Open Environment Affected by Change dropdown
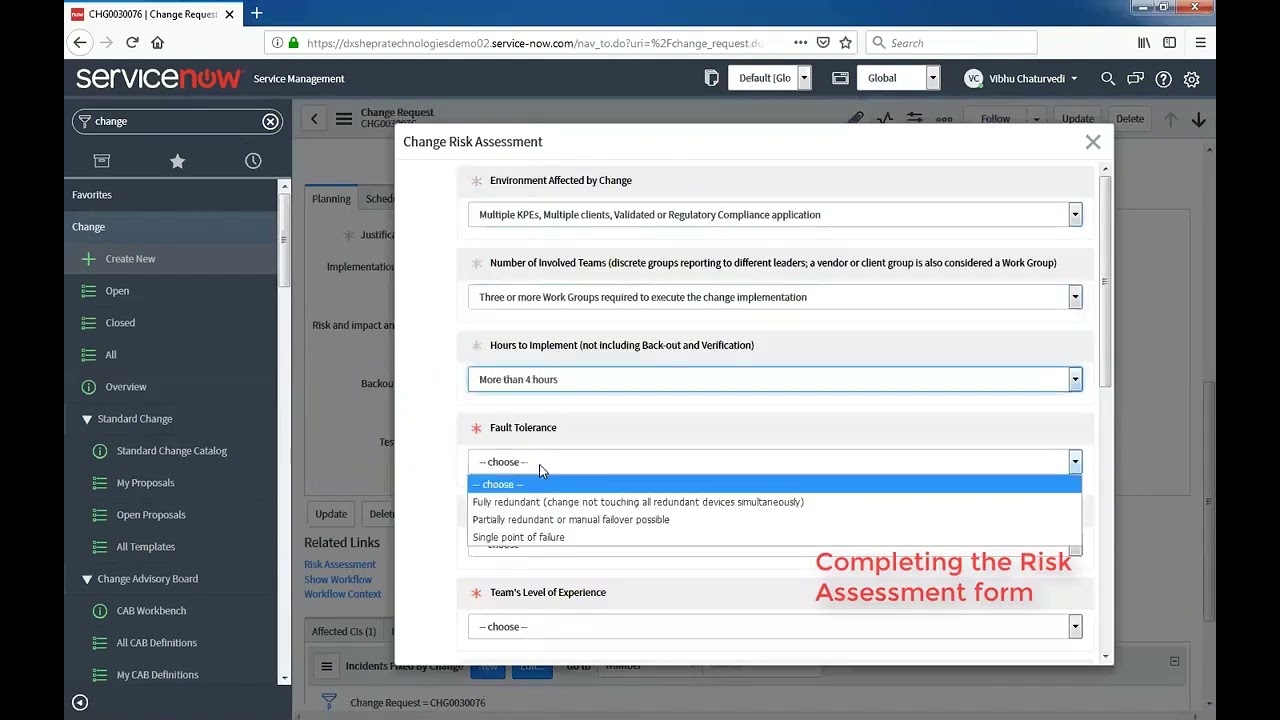 [775, 215]
